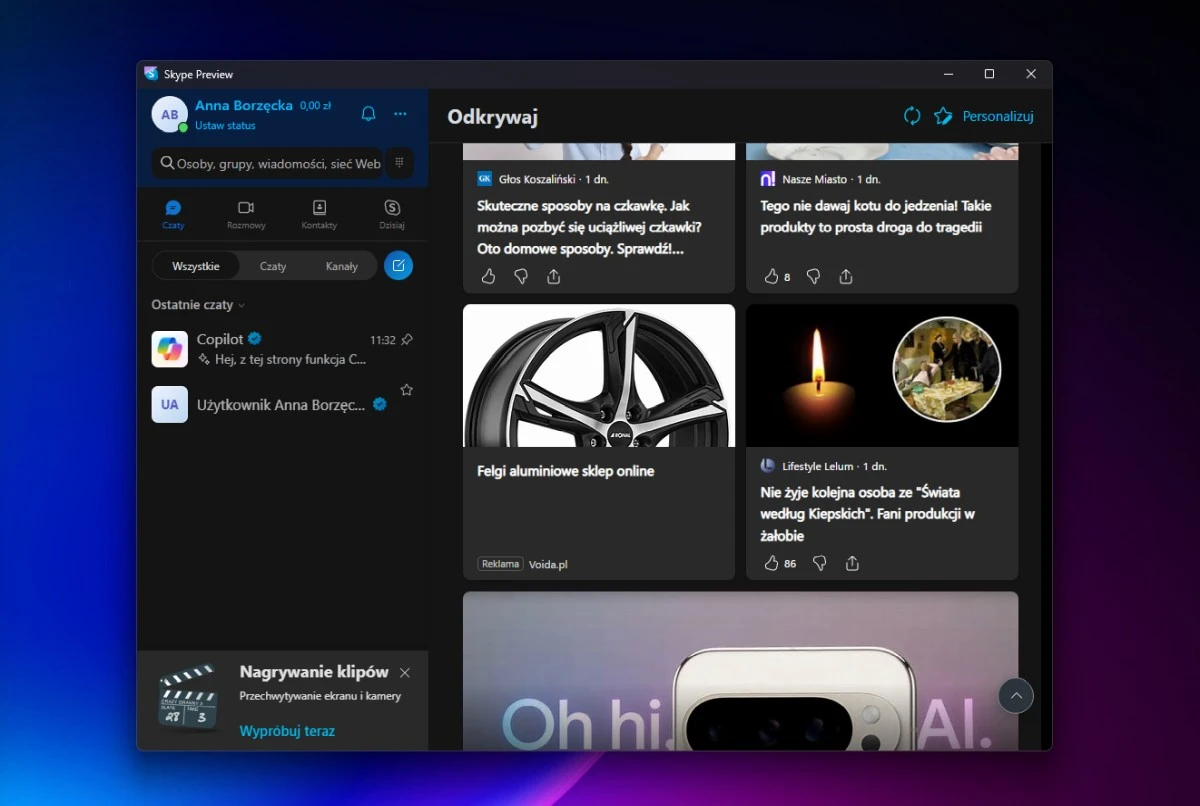This screenshot has height=806, width=1200.
Task: Start a new chat with compose icon
Action: [x=398, y=265]
